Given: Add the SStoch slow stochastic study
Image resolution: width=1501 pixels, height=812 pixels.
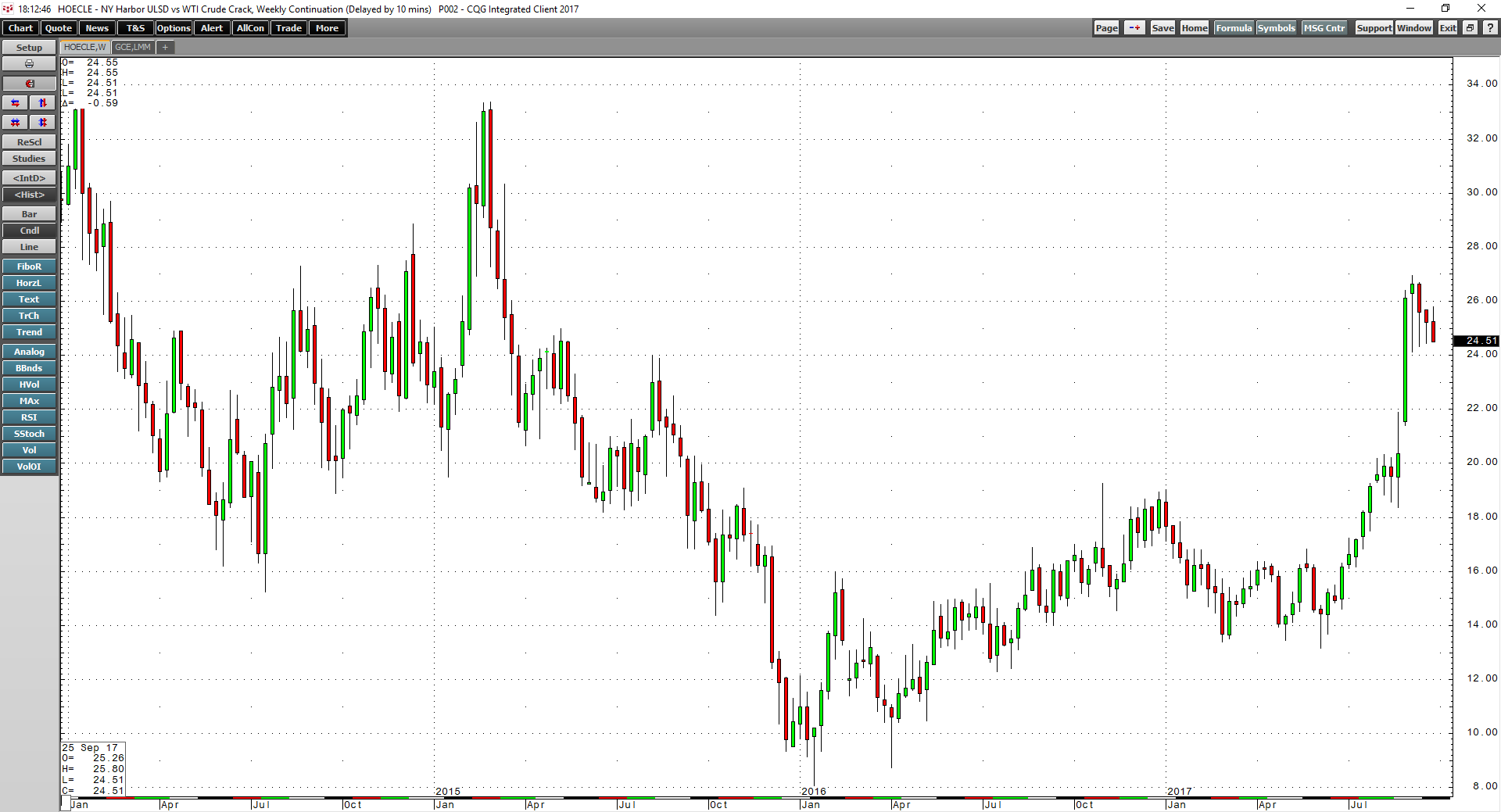Looking at the screenshot, I should (29, 434).
